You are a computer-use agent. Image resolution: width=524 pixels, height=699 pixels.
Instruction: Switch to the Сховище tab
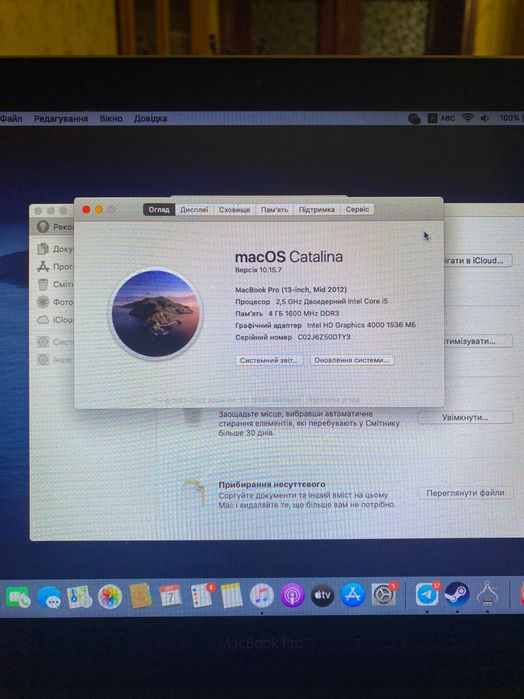[x=234, y=210]
